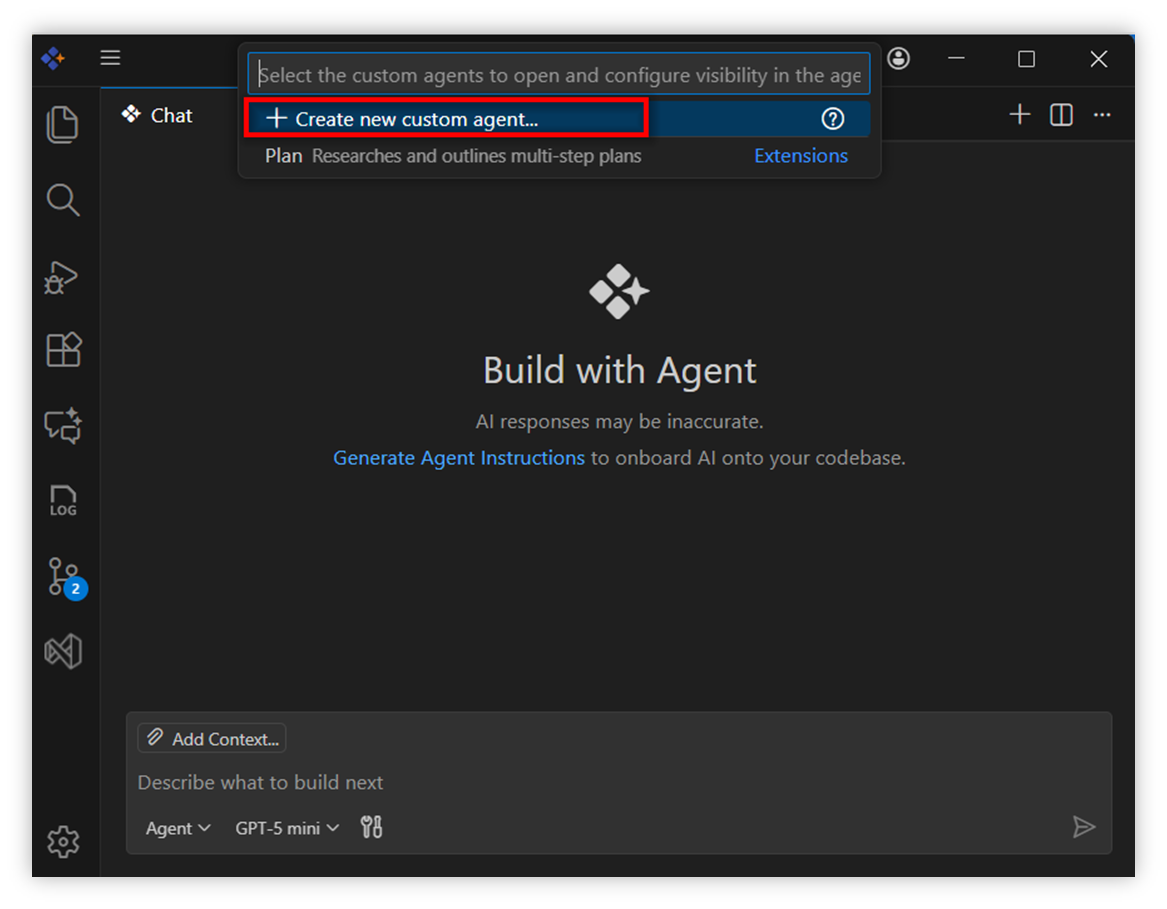Open the Extensions sidebar icon

tap(63, 349)
